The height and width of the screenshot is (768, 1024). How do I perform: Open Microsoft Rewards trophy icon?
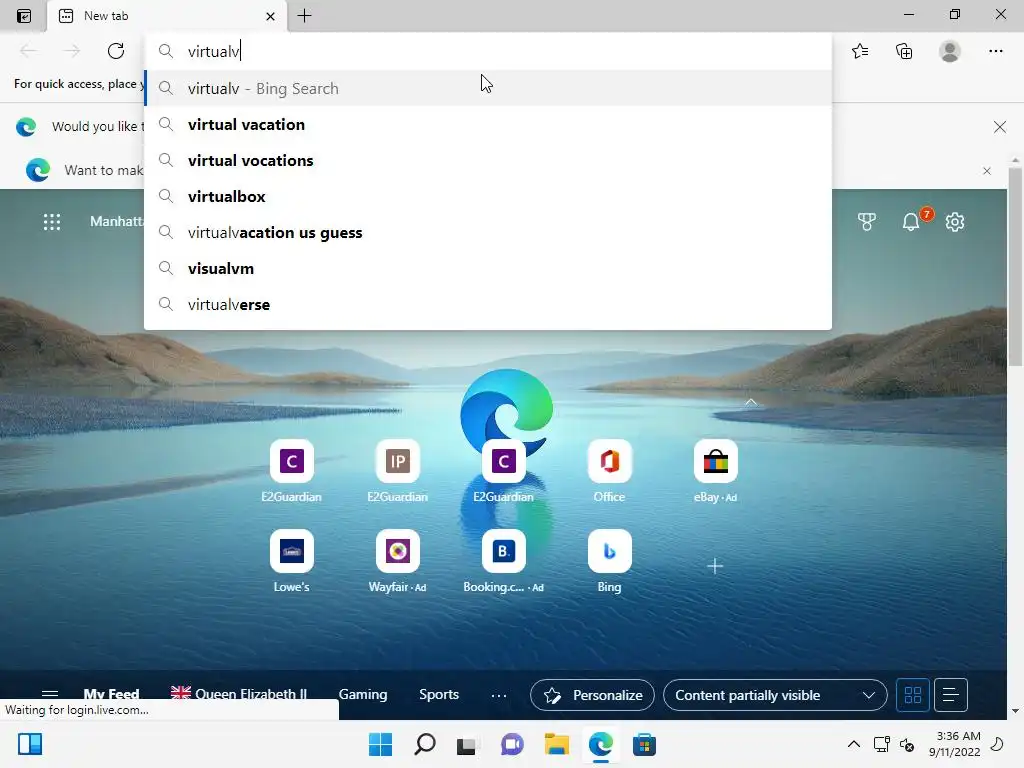tap(867, 222)
